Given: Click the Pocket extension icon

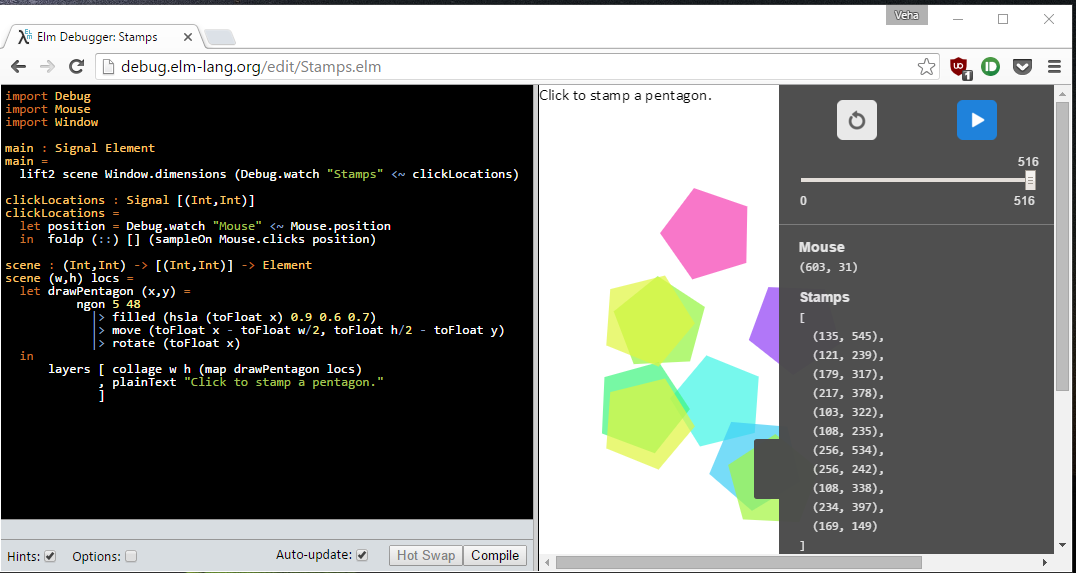Looking at the screenshot, I should [1022, 67].
